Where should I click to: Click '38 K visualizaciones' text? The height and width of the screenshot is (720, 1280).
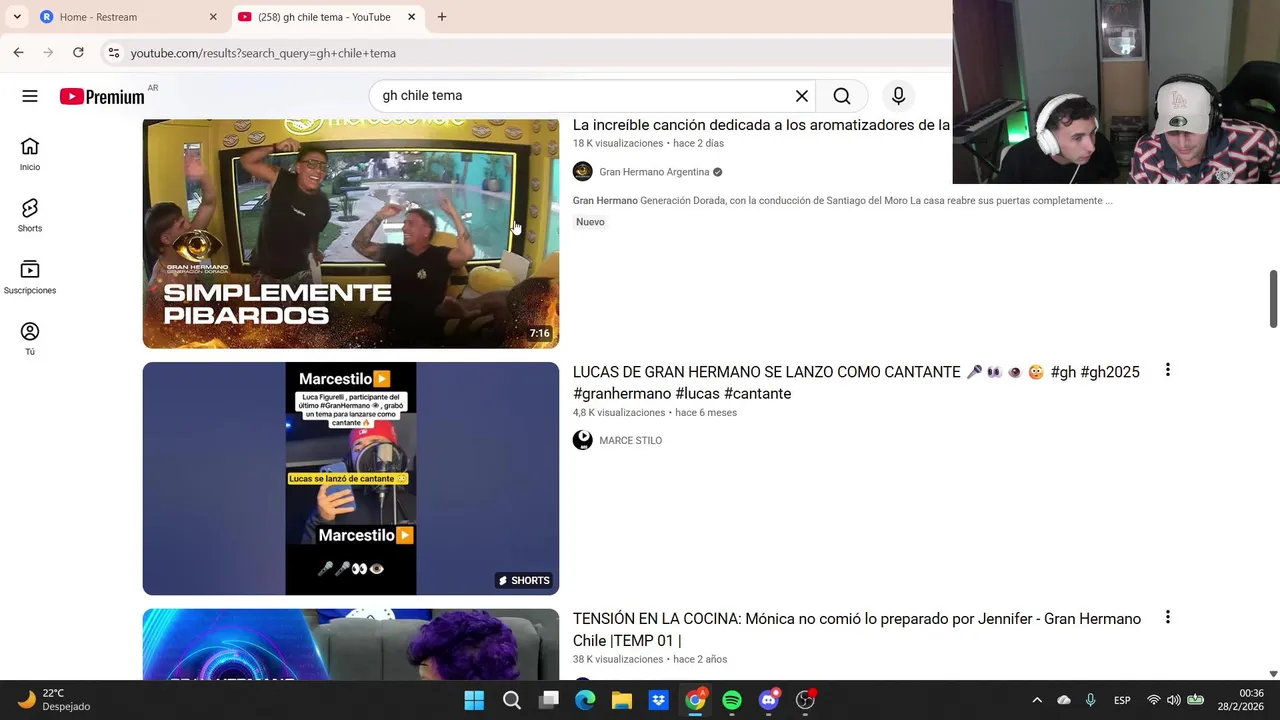(618, 659)
